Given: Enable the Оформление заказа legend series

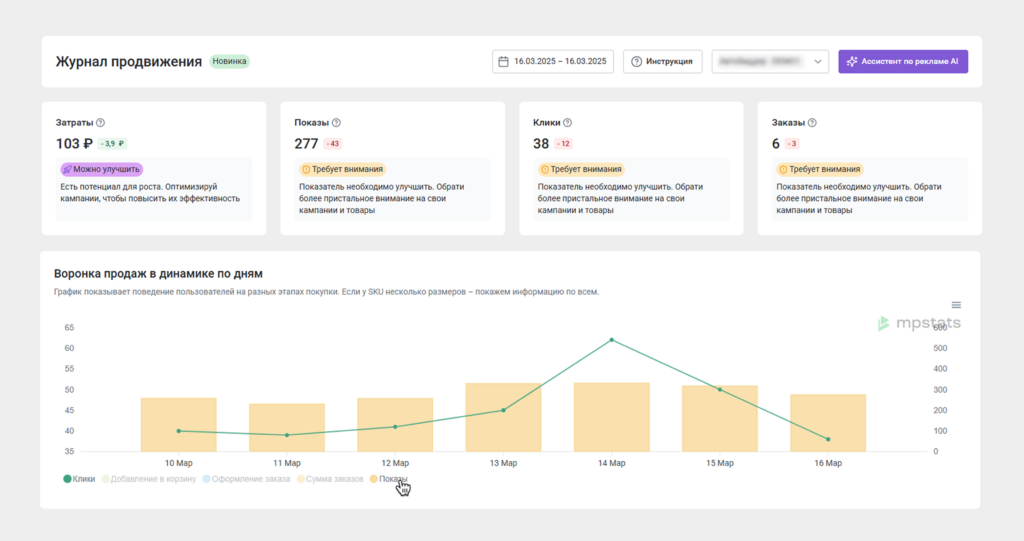Looking at the screenshot, I should coord(246,479).
